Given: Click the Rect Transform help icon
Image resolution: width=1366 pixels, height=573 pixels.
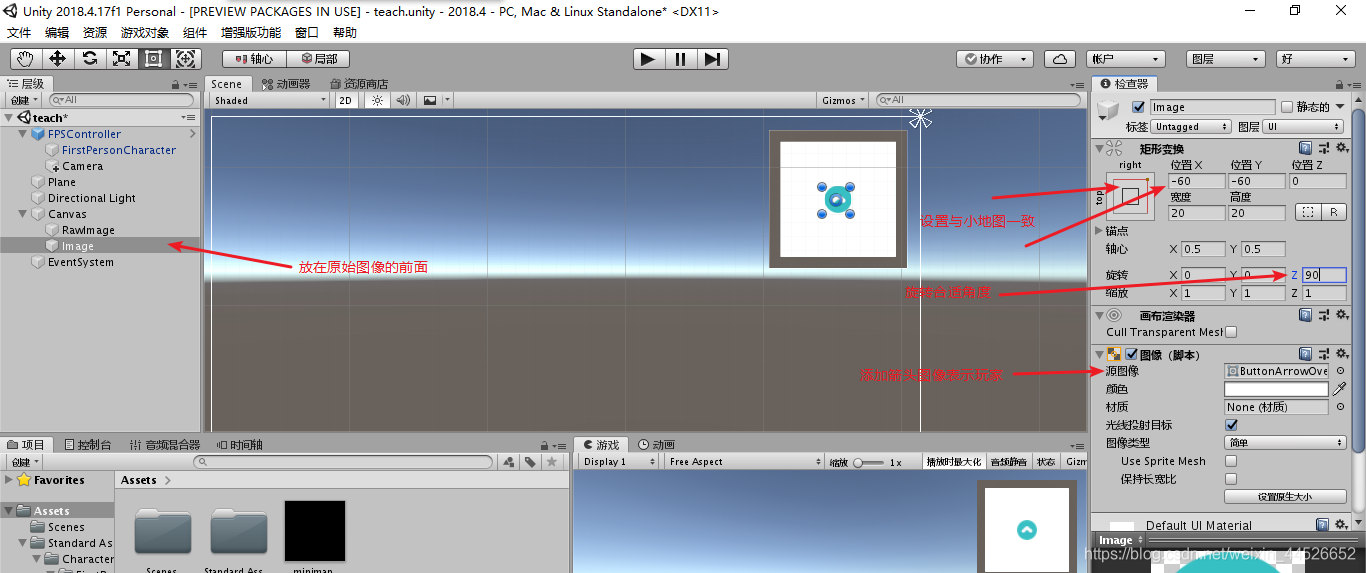Looking at the screenshot, I should click(x=1305, y=148).
